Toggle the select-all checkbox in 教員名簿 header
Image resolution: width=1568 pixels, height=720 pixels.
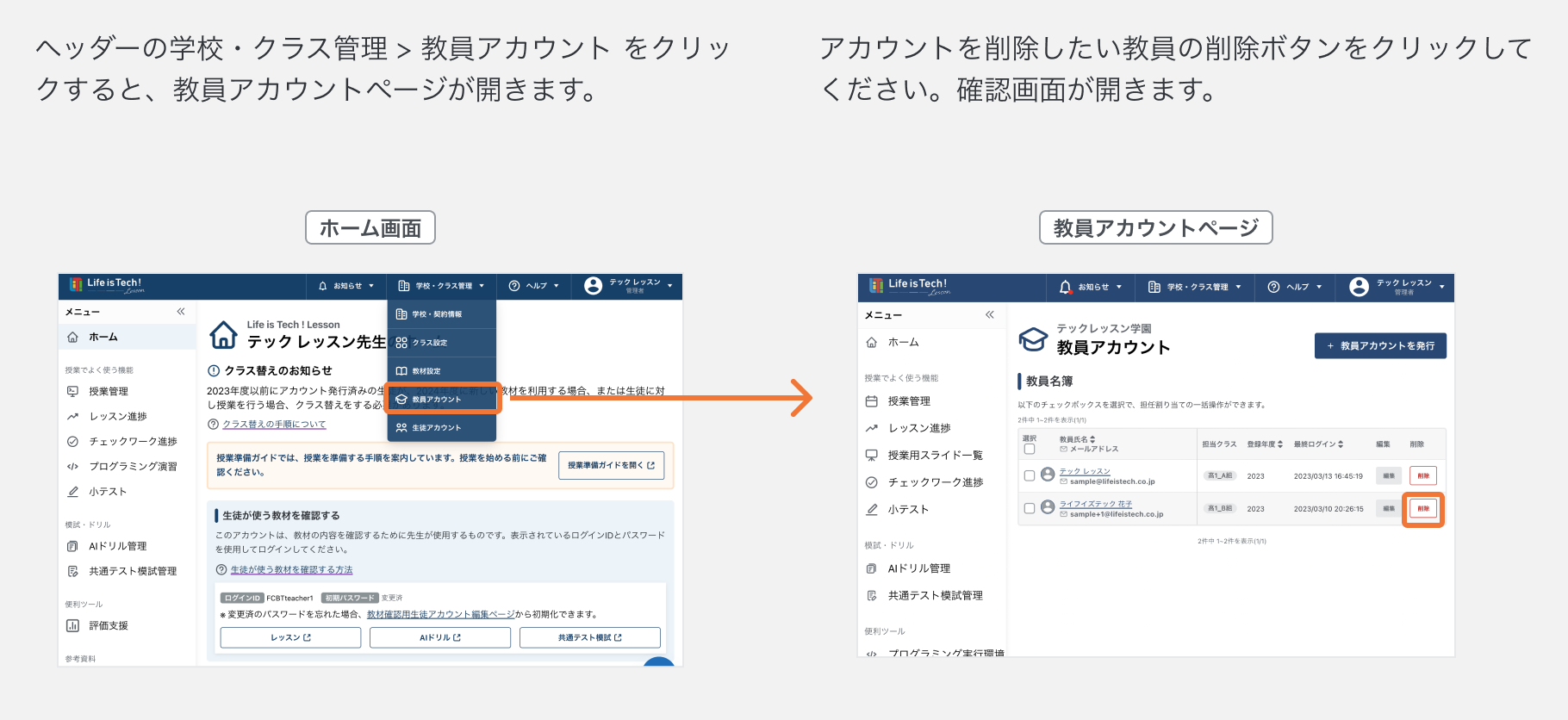(x=1029, y=449)
